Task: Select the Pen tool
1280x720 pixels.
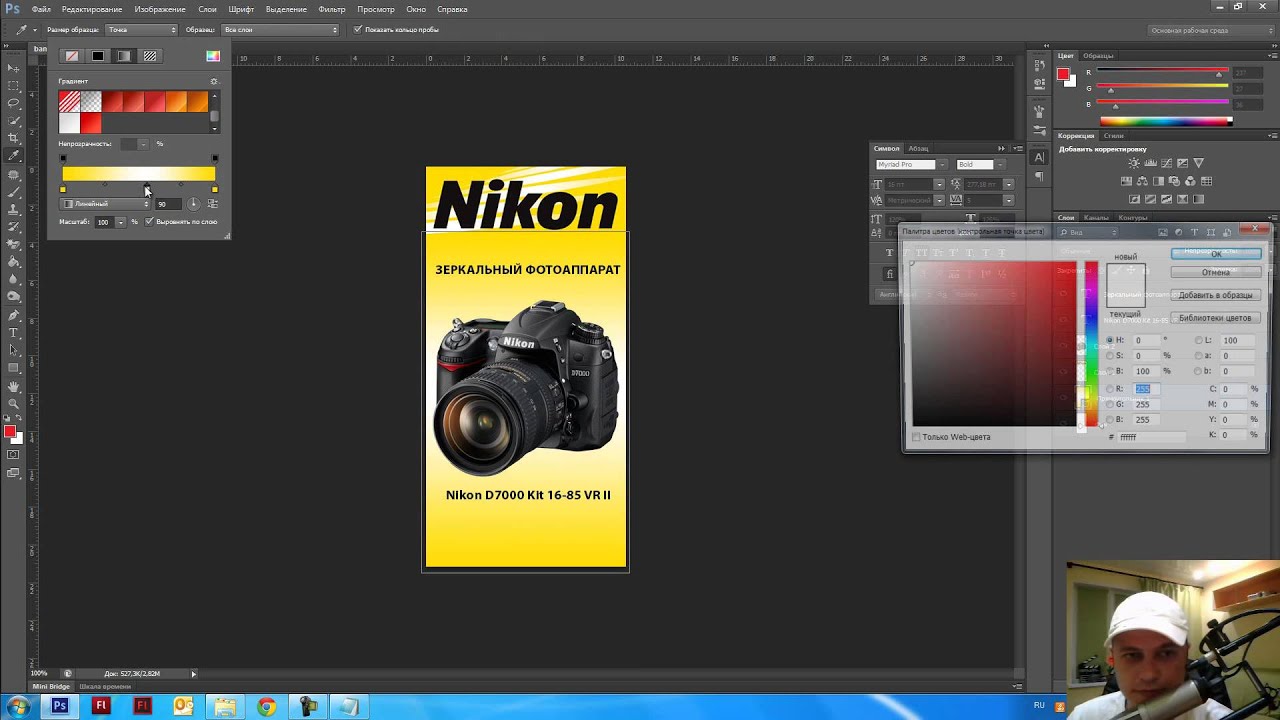Action: (x=13, y=315)
